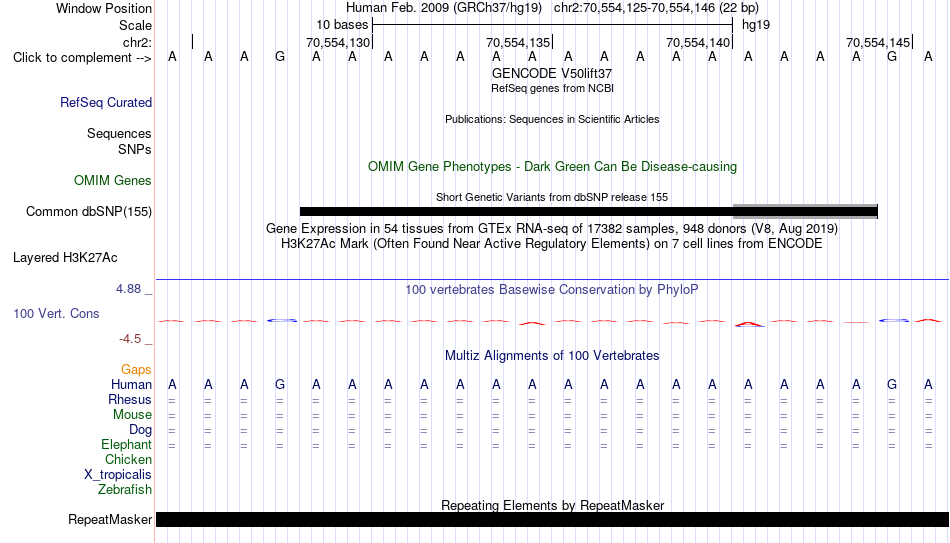Click the black RepeatMasker element bar

pos(552,519)
